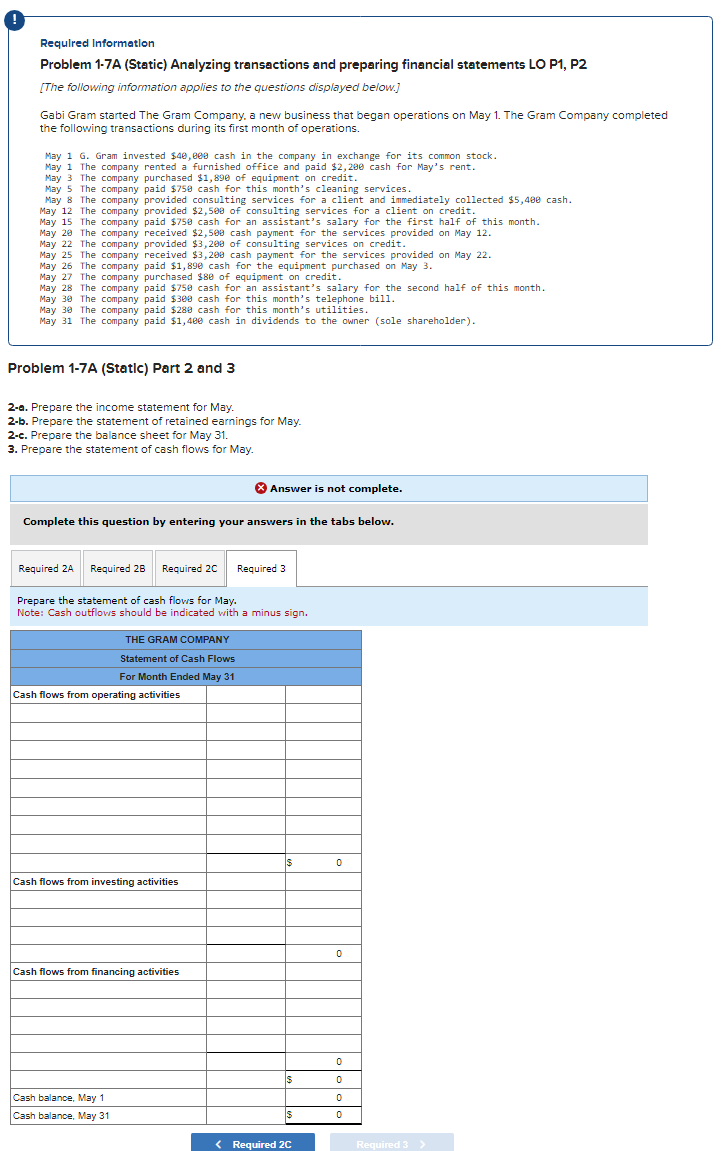Click Cash flows from investing activities label
This screenshot has width=728, height=1151.
[95, 882]
